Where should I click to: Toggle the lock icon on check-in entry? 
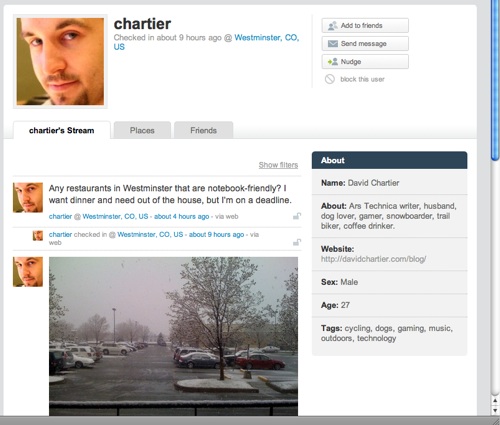pos(296,242)
